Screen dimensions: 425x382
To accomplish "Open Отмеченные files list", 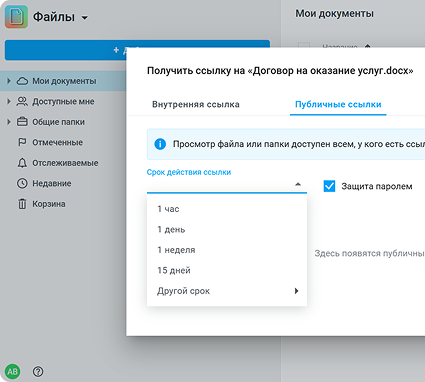I will (x=57, y=142).
